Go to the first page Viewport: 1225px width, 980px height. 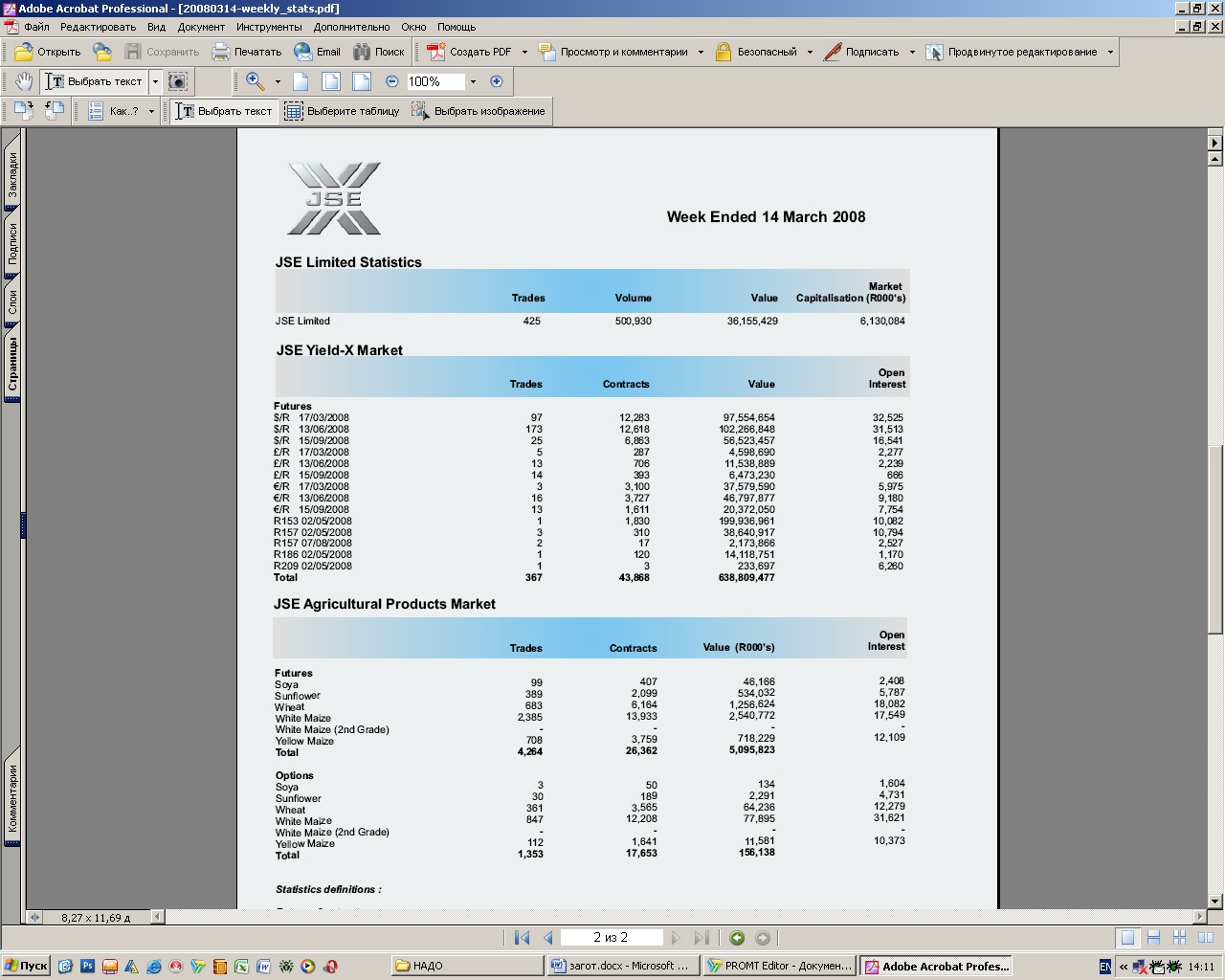pos(522,938)
